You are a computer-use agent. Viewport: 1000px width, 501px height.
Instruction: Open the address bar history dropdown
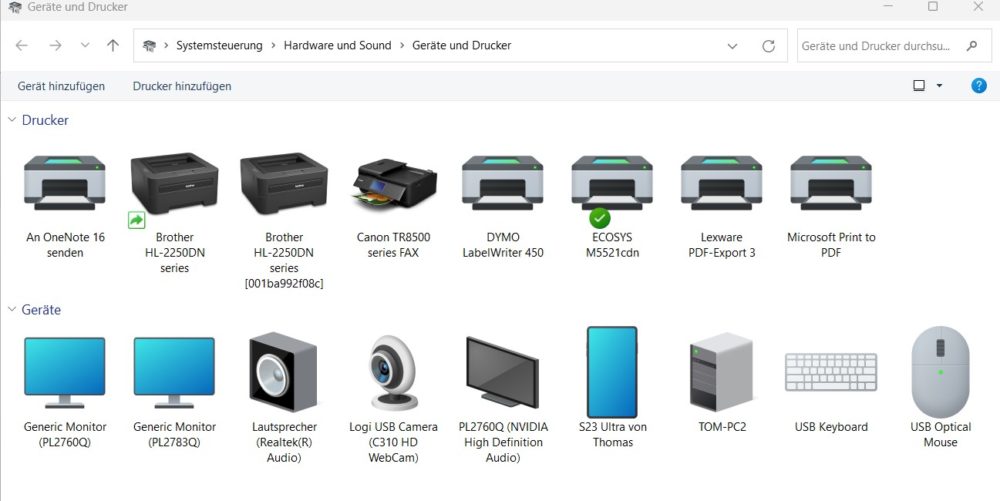point(732,46)
